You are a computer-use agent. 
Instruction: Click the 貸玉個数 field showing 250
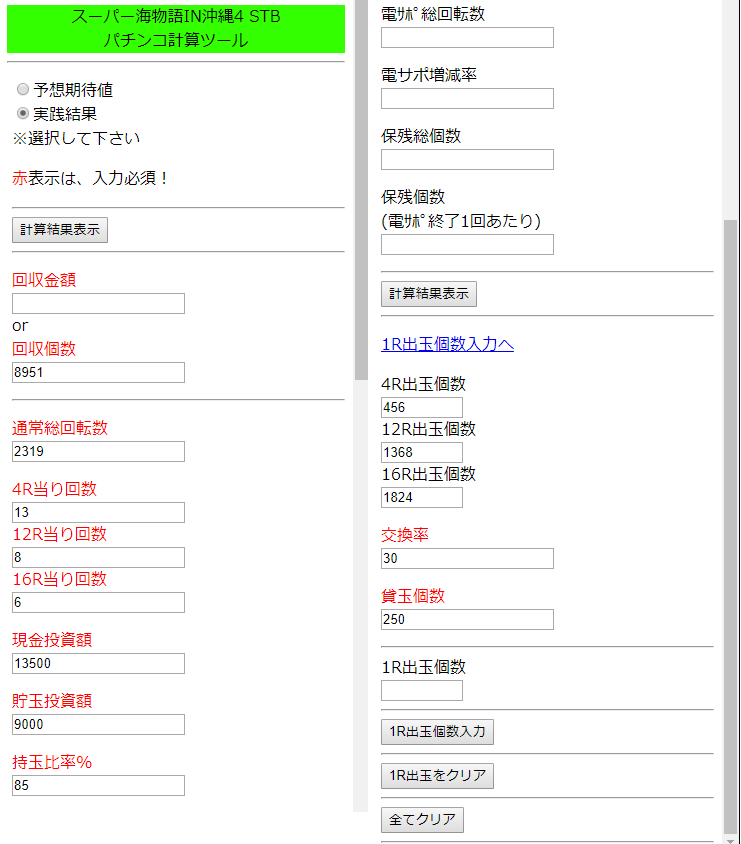tap(467, 620)
